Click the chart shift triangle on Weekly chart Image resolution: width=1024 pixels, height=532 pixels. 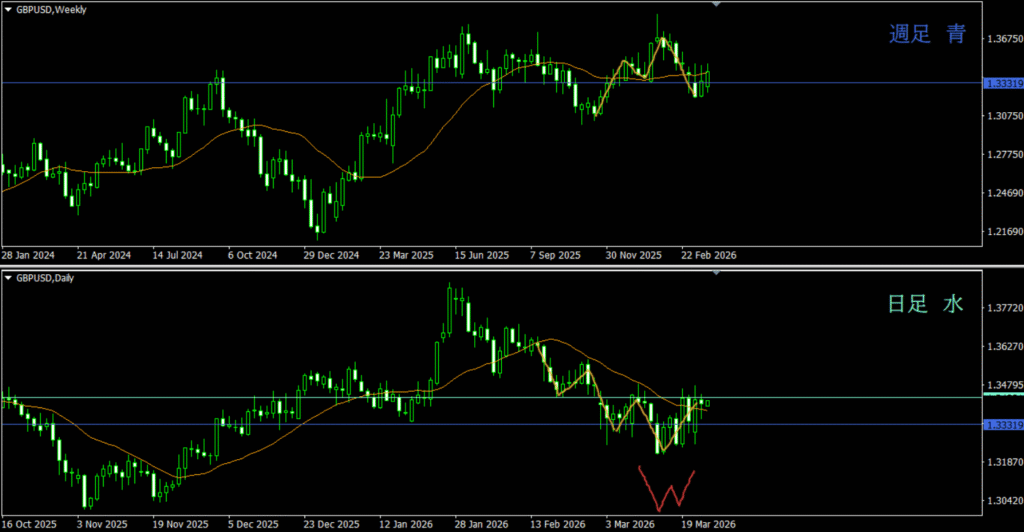pos(715,5)
